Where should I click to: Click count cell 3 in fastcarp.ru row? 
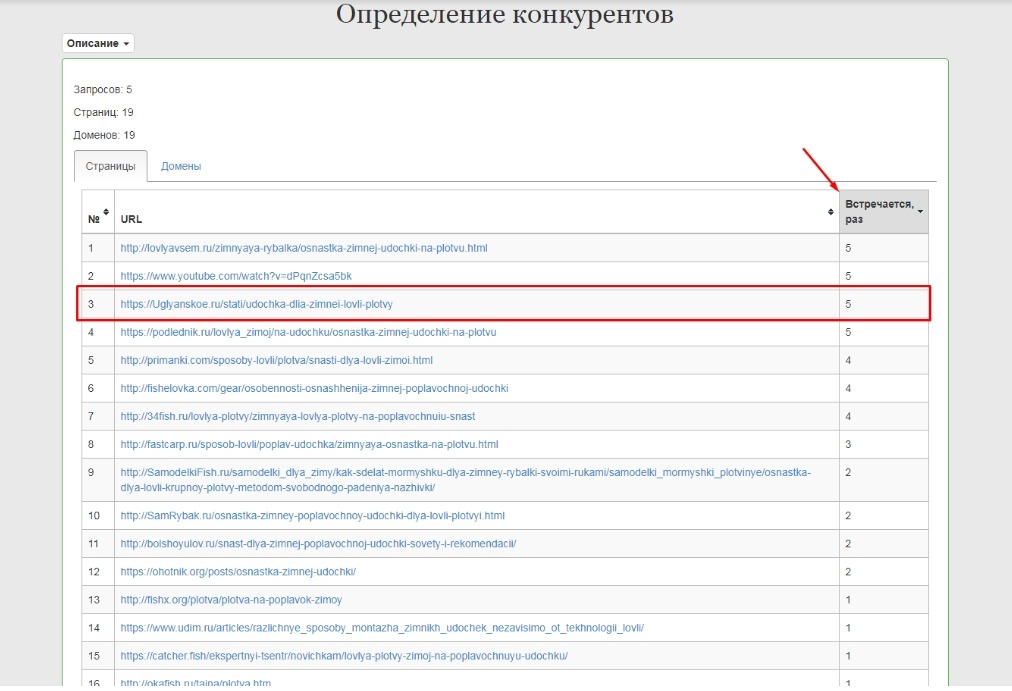[x=884, y=445]
